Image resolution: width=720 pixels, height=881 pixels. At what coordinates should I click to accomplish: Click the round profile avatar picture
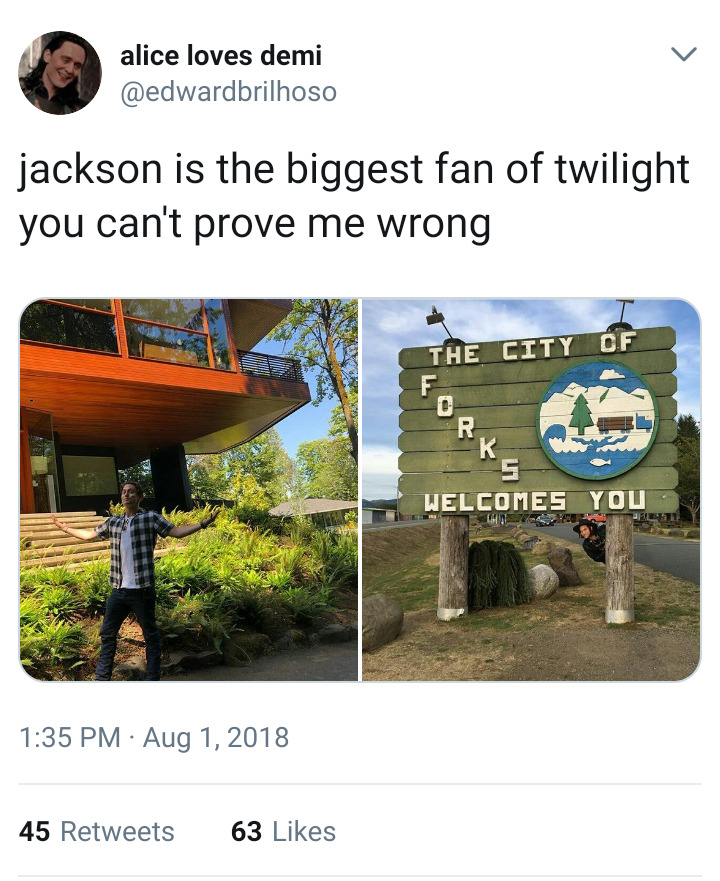click(60, 73)
